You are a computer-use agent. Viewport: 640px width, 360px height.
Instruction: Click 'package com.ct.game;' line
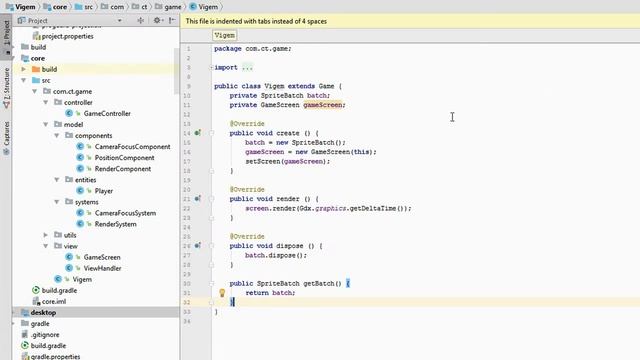pyautogui.click(x=253, y=49)
